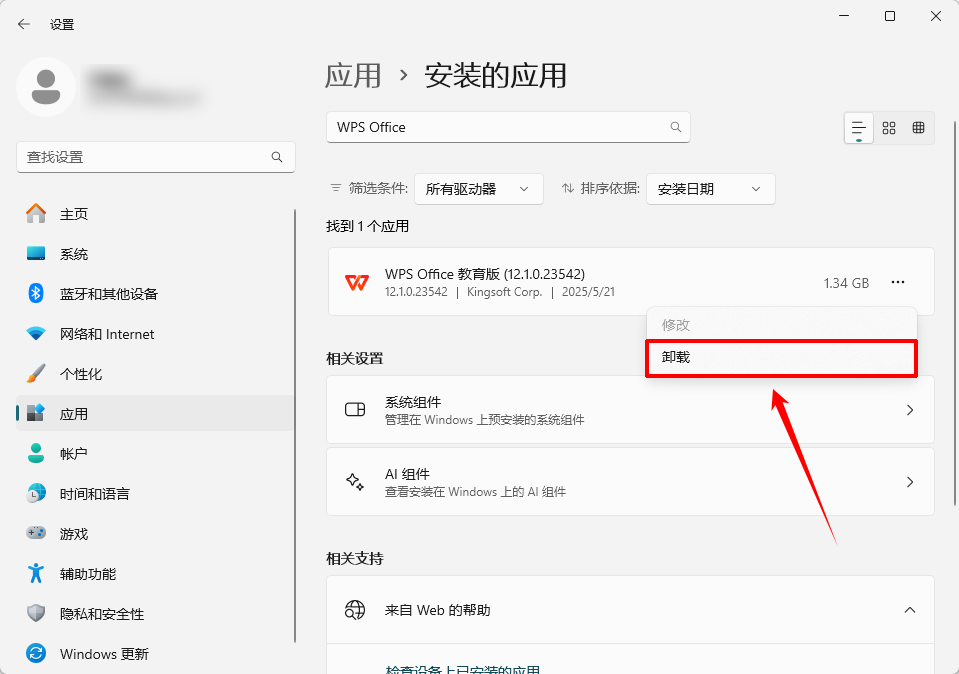Image resolution: width=959 pixels, height=674 pixels.
Task: Click the Bluetooth icon for 蓝牙和其他设备
Action: coord(36,294)
